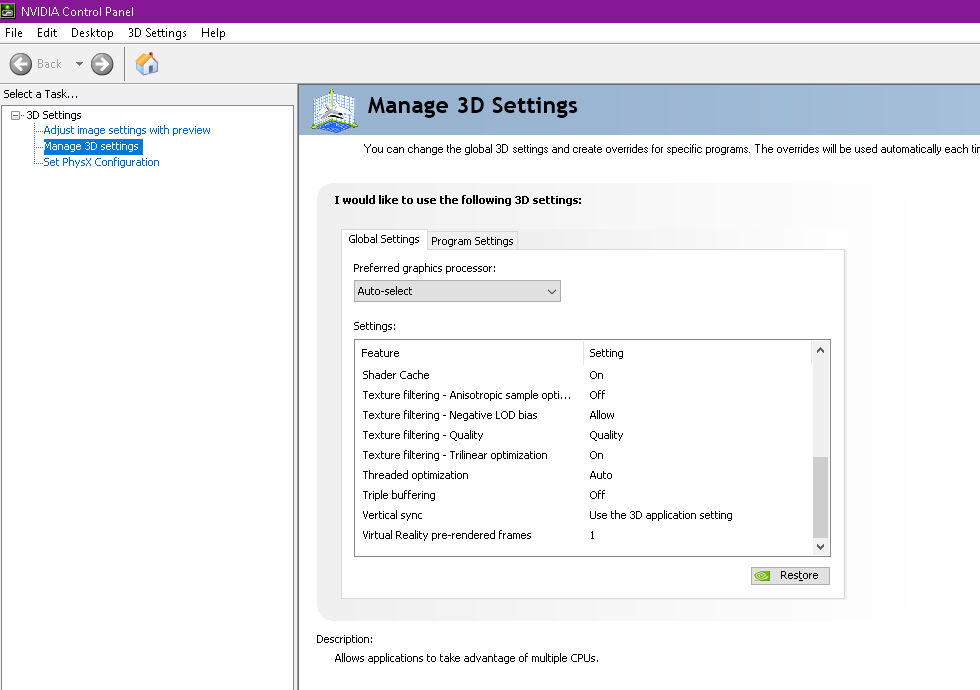This screenshot has width=980, height=690.
Task: Click the 'Auto' value for Threaded optimization
Action: [x=601, y=475]
